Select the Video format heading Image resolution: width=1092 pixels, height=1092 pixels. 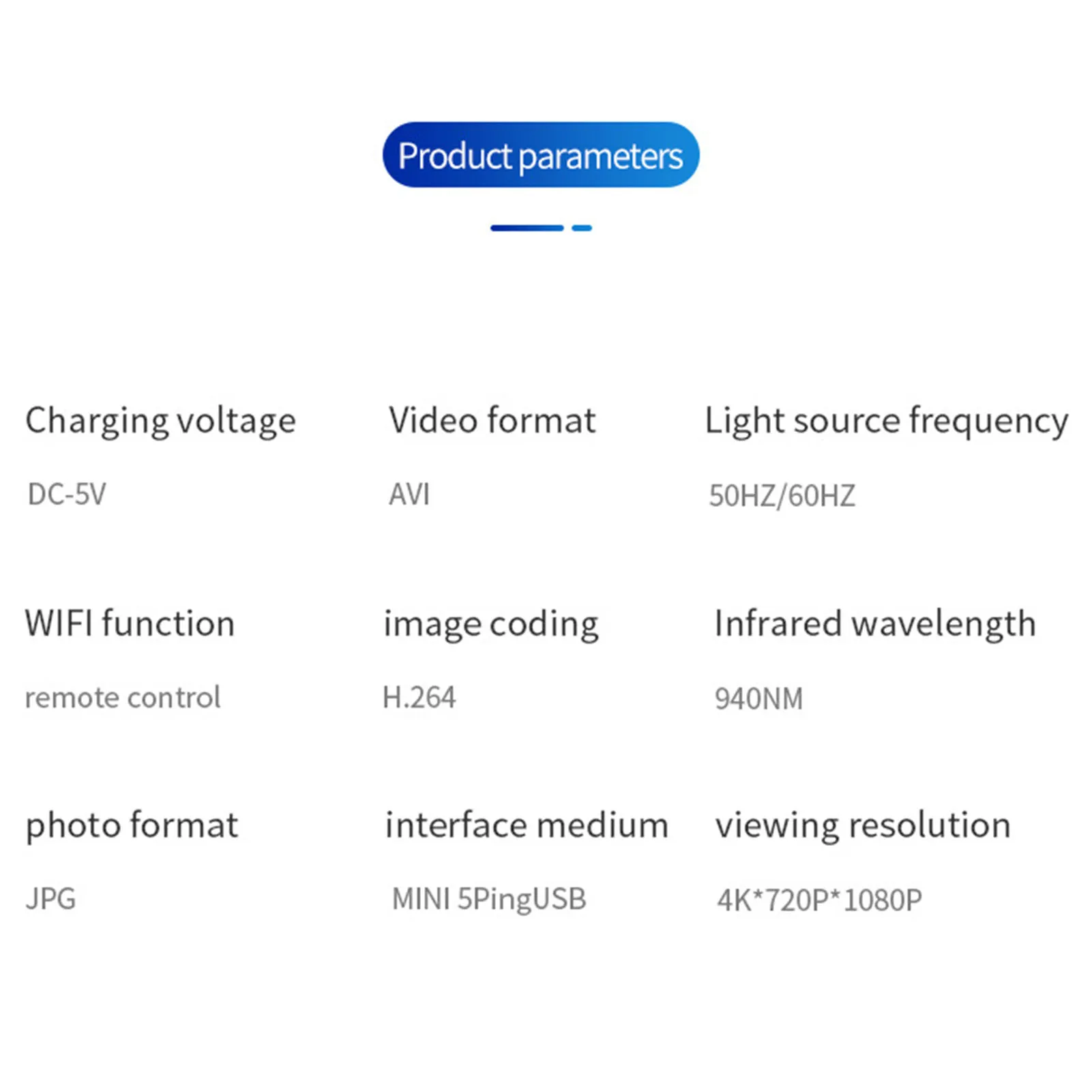coord(492,420)
